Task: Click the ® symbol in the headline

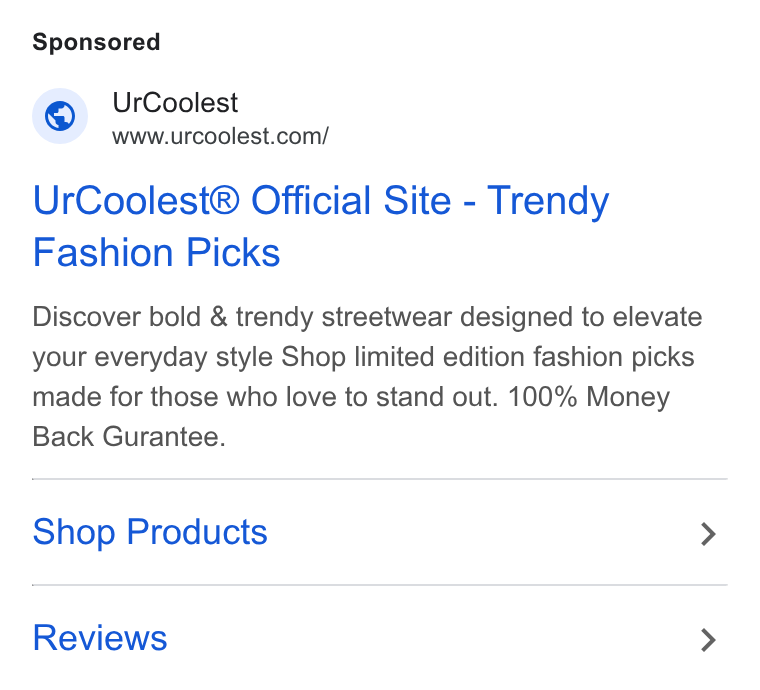Action: [x=224, y=199]
